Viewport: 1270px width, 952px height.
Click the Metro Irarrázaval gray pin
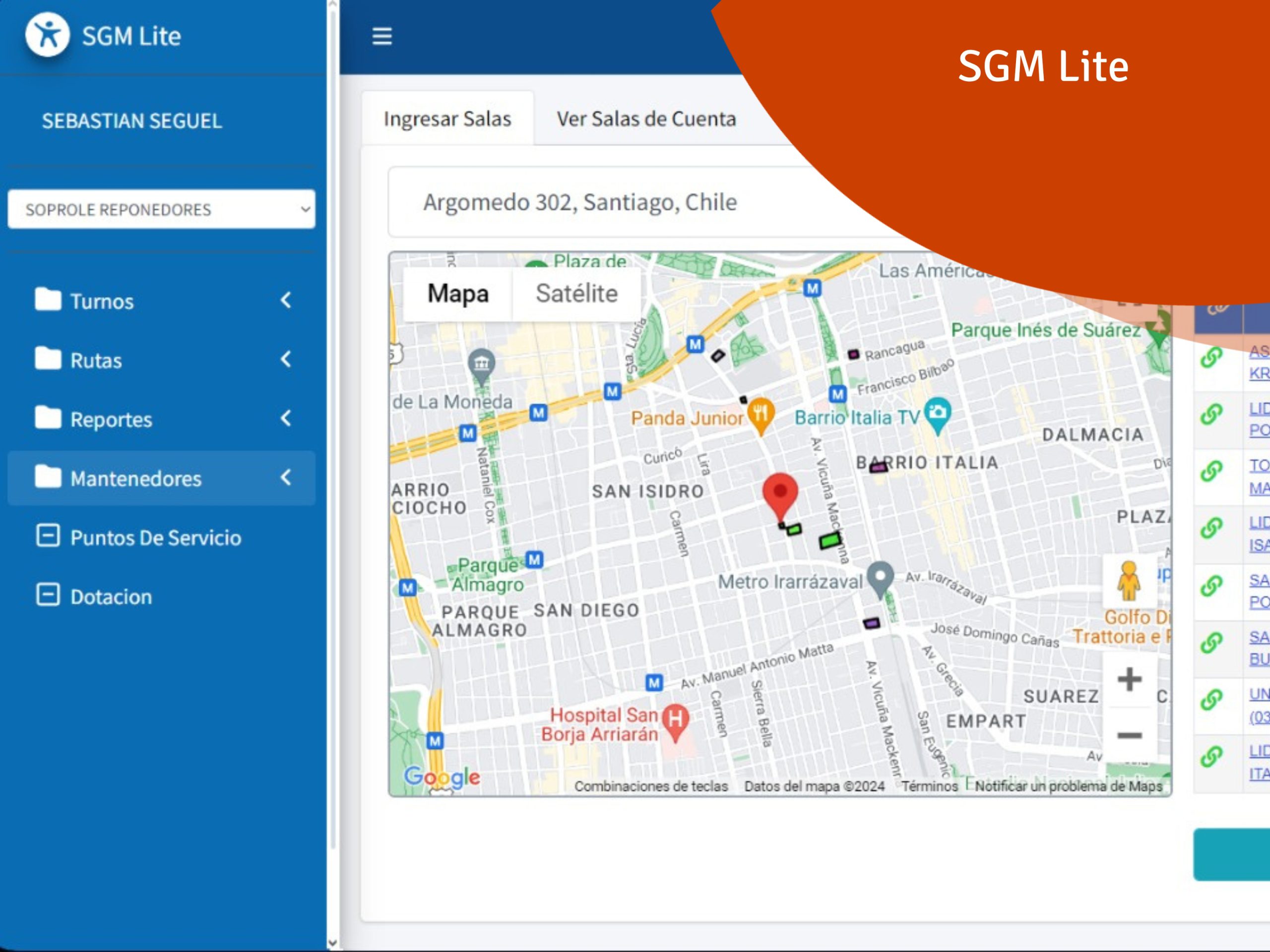pyautogui.click(x=880, y=579)
